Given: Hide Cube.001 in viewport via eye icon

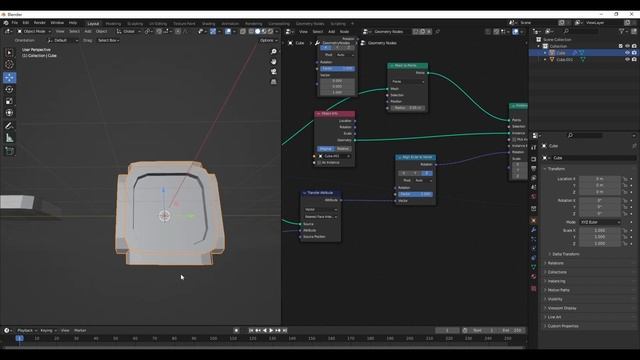Looking at the screenshot, I should tap(627, 60).
